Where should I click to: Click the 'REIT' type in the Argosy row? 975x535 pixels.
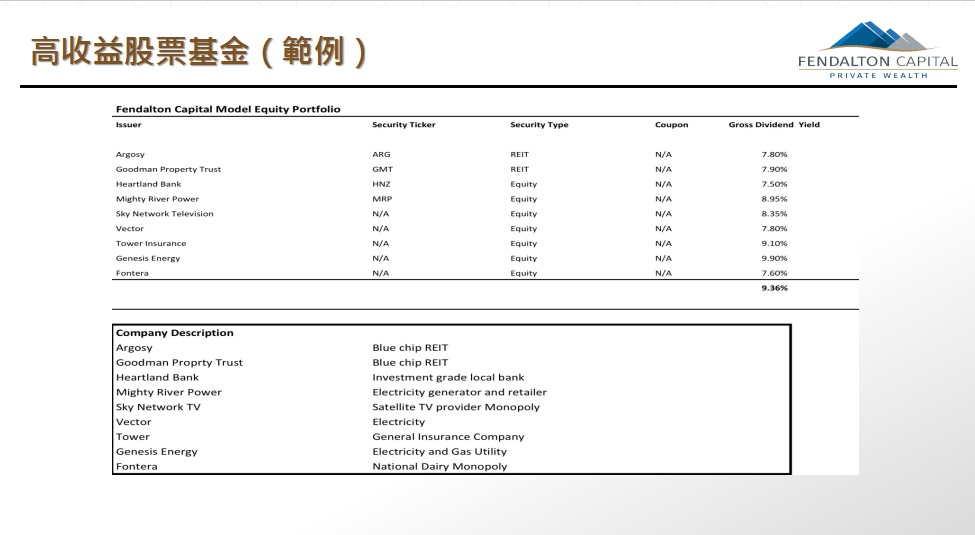pos(519,154)
